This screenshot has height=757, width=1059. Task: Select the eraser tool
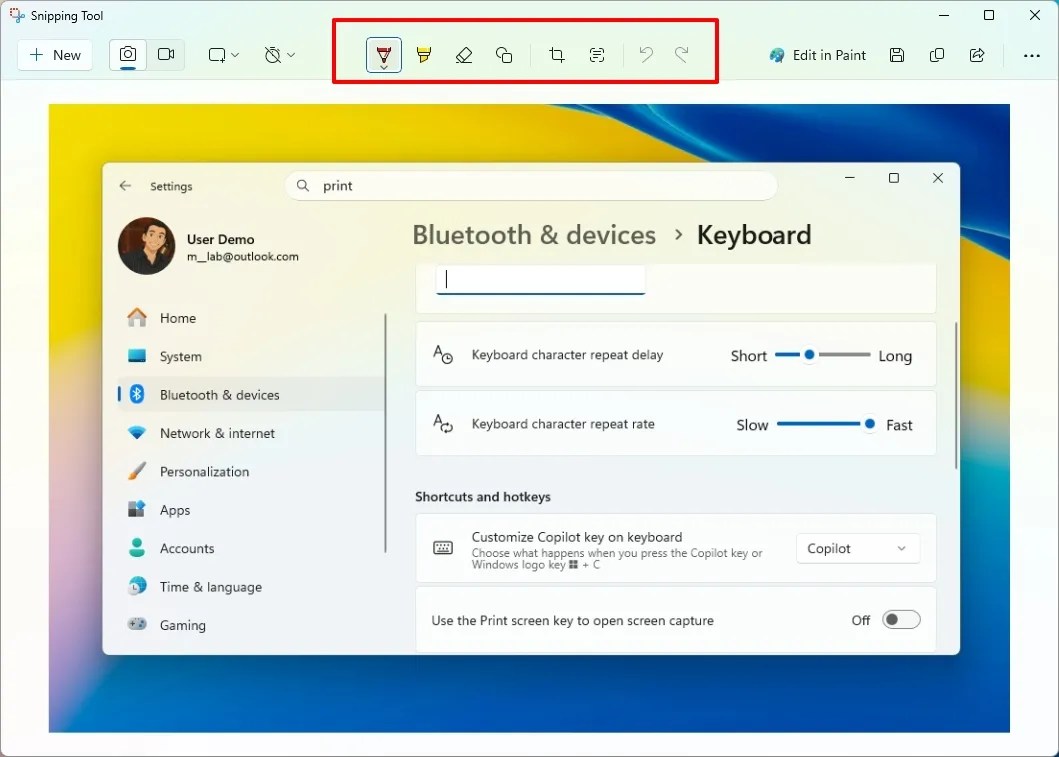464,55
